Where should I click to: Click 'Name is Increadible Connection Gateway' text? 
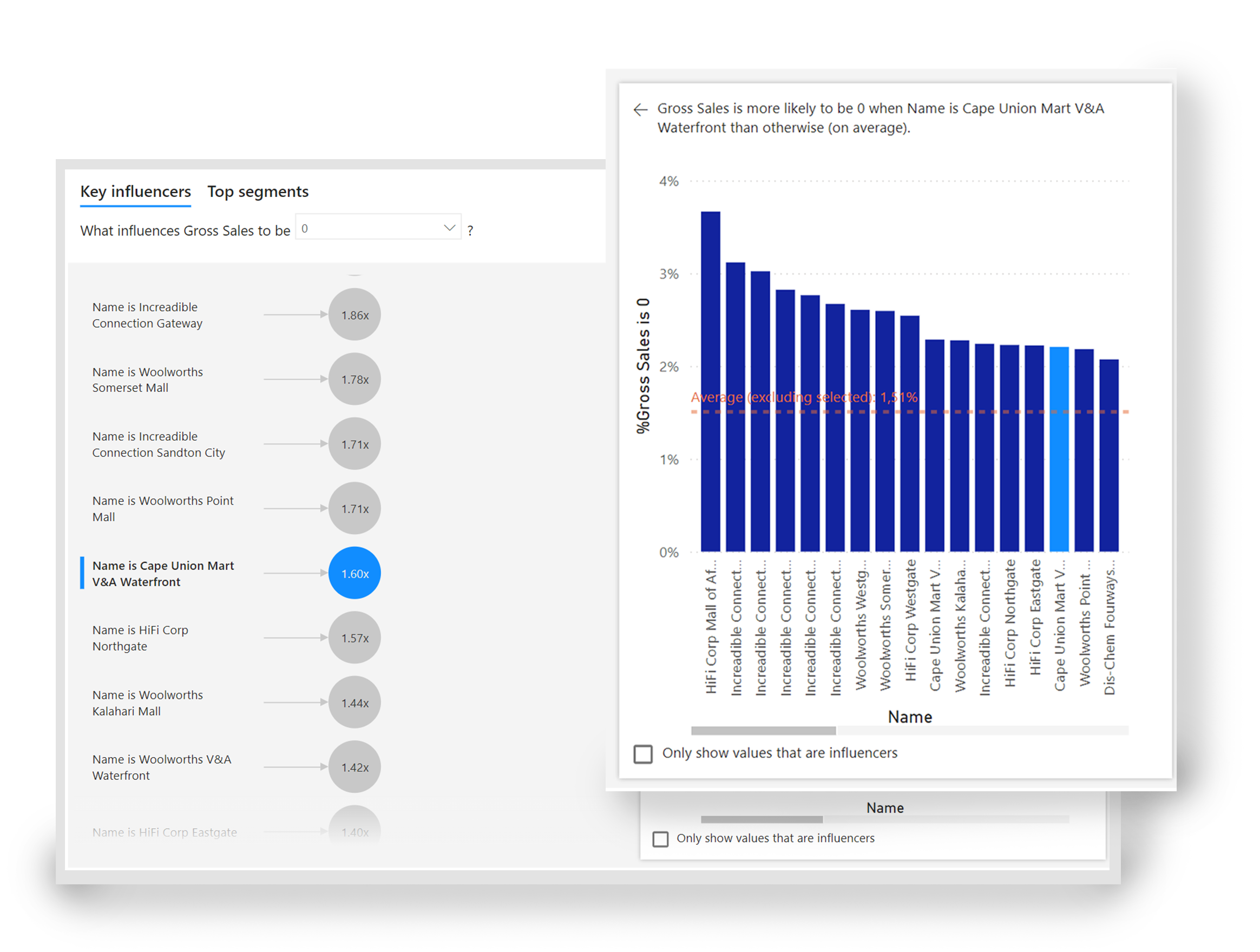coord(148,315)
